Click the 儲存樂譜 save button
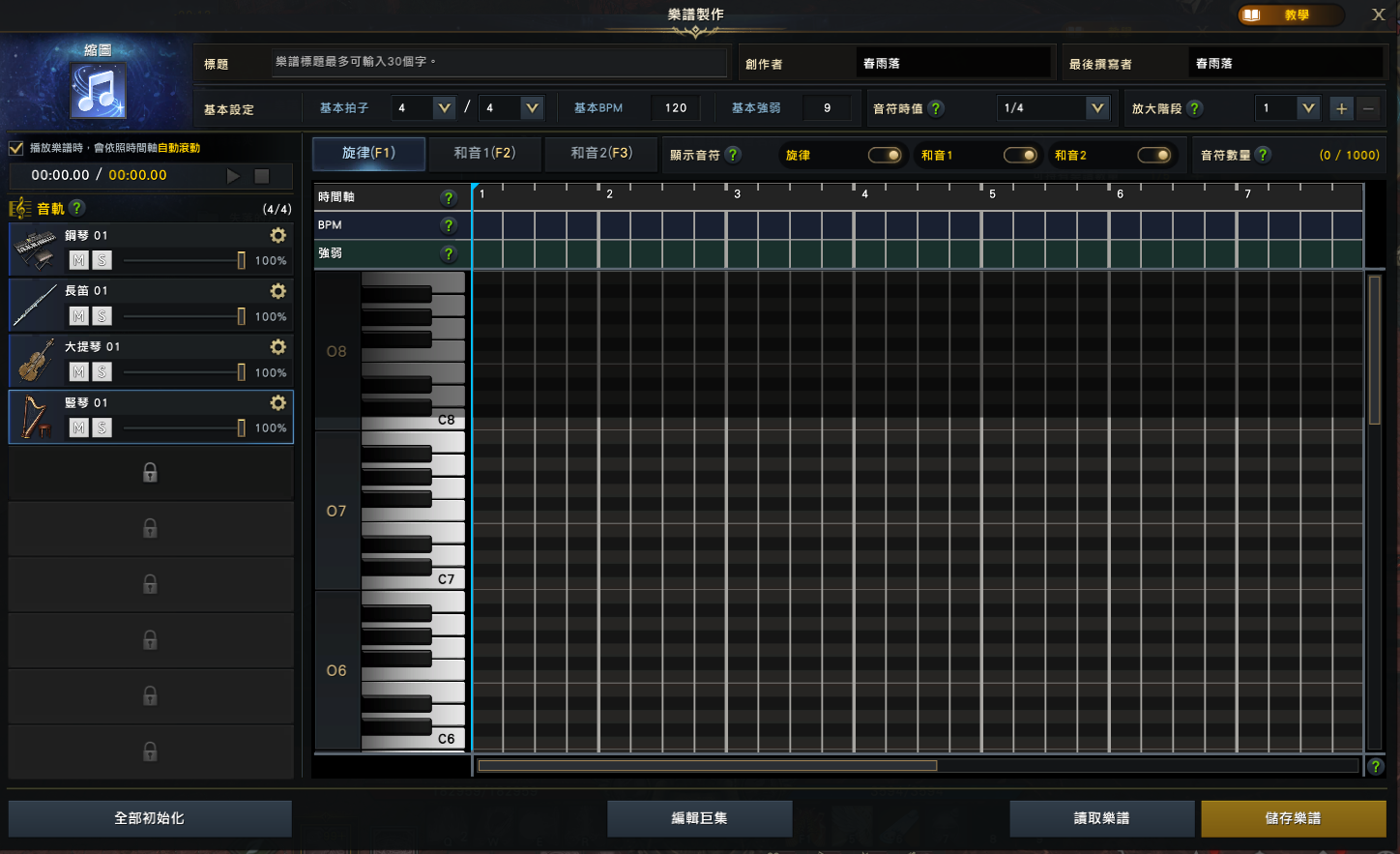 [x=1293, y=818]
